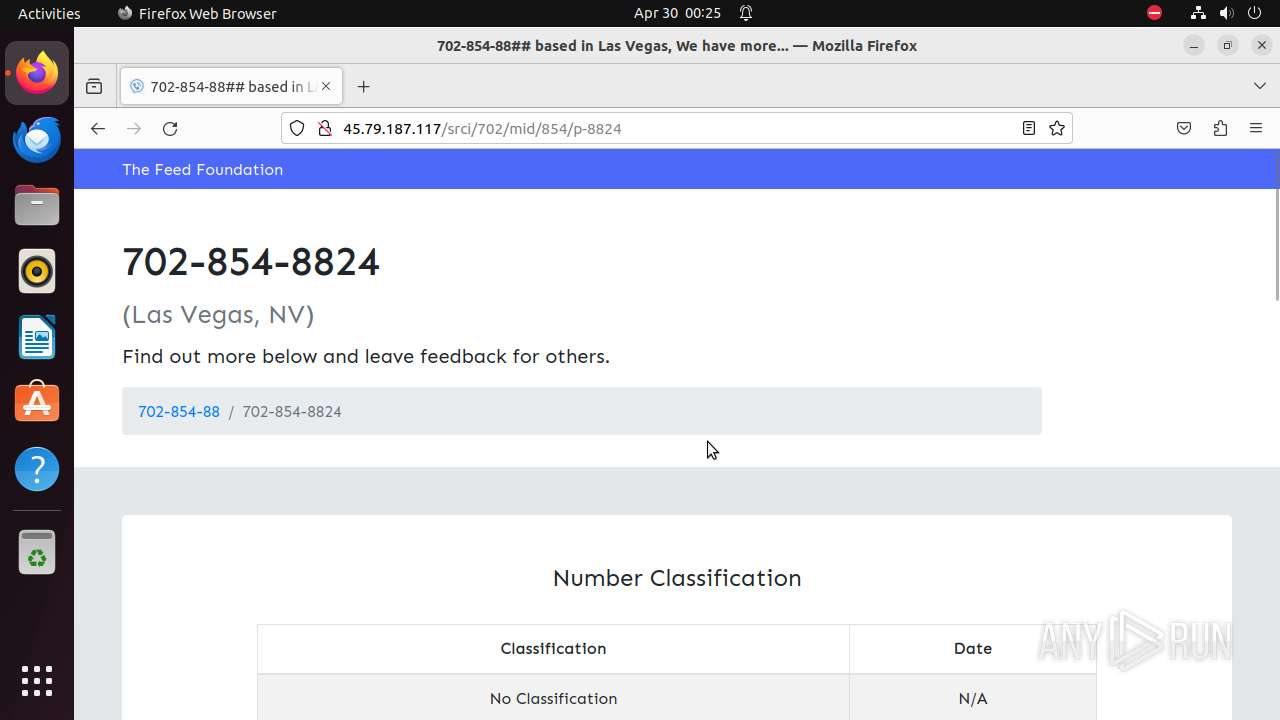
Task: Open a new tab with plus
Action: coord(363,86)
